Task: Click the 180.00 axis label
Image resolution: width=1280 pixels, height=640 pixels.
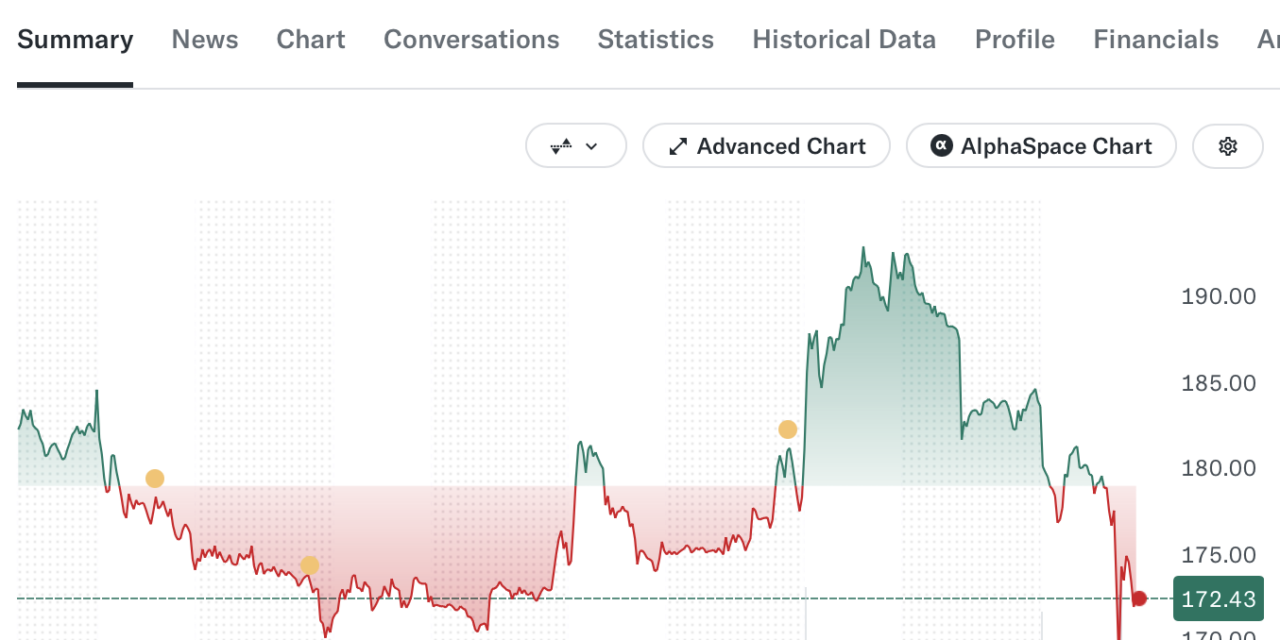Action: point(1219,469)
